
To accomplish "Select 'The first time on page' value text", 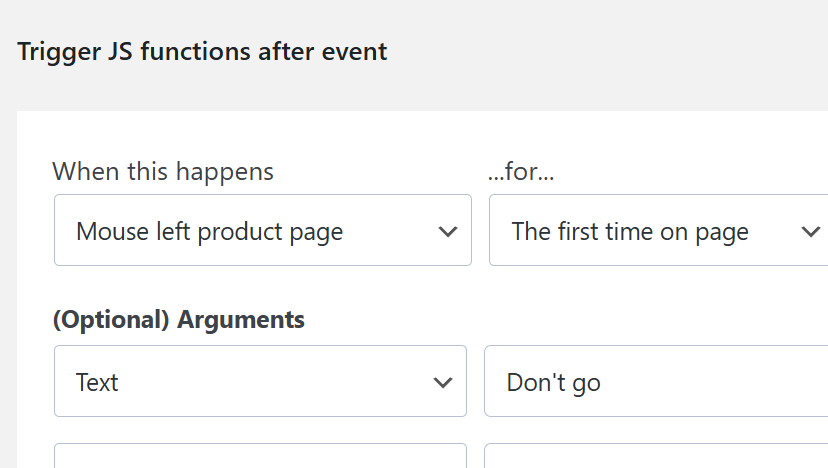I will [x=630, y=232].
